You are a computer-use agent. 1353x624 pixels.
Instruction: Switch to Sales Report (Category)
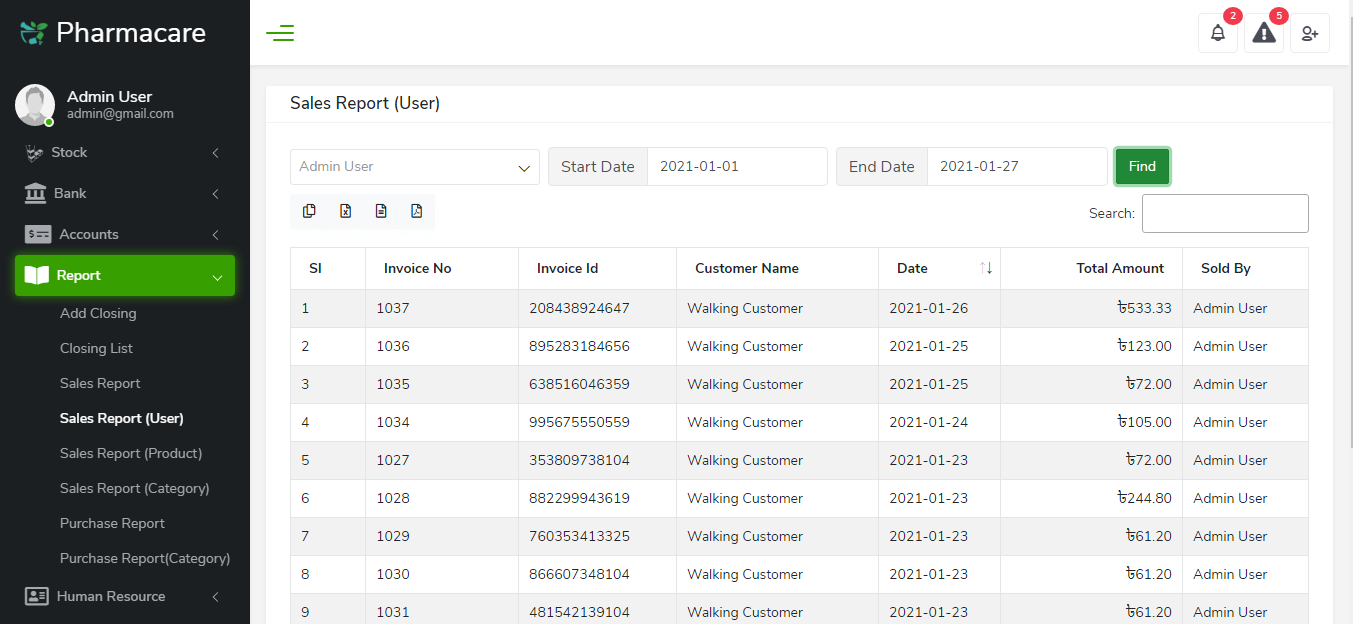[134, 488]
